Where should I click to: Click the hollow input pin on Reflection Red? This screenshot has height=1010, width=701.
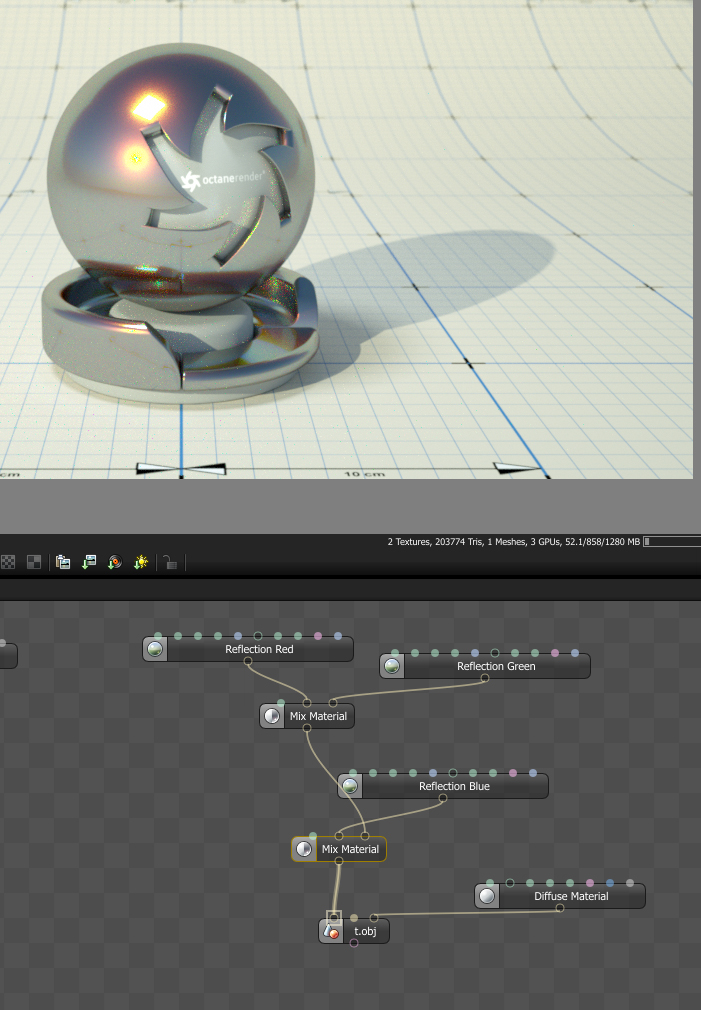point(258,636)
